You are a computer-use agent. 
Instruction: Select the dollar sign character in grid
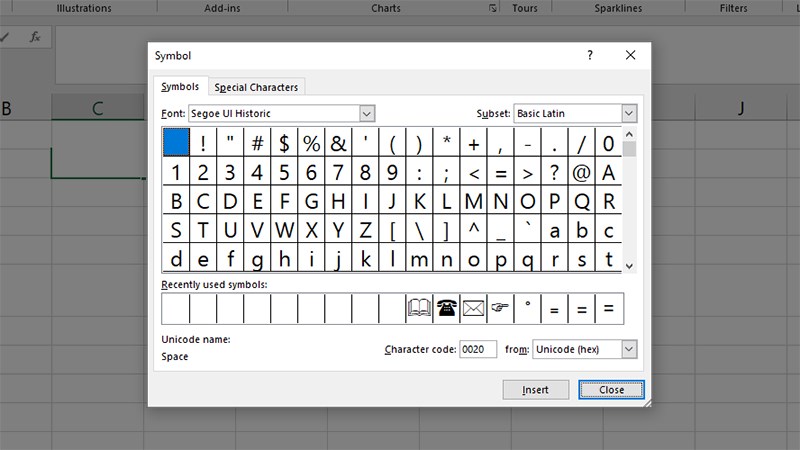(284, 143)
